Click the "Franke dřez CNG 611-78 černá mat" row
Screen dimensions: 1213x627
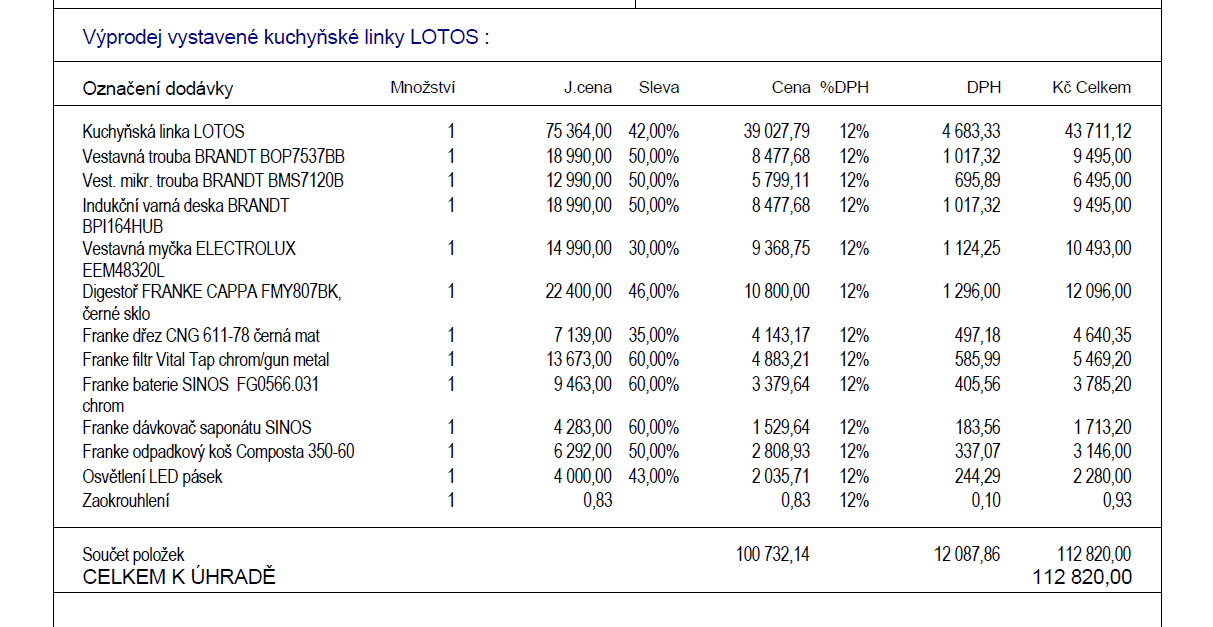click(x=201, y=336)
